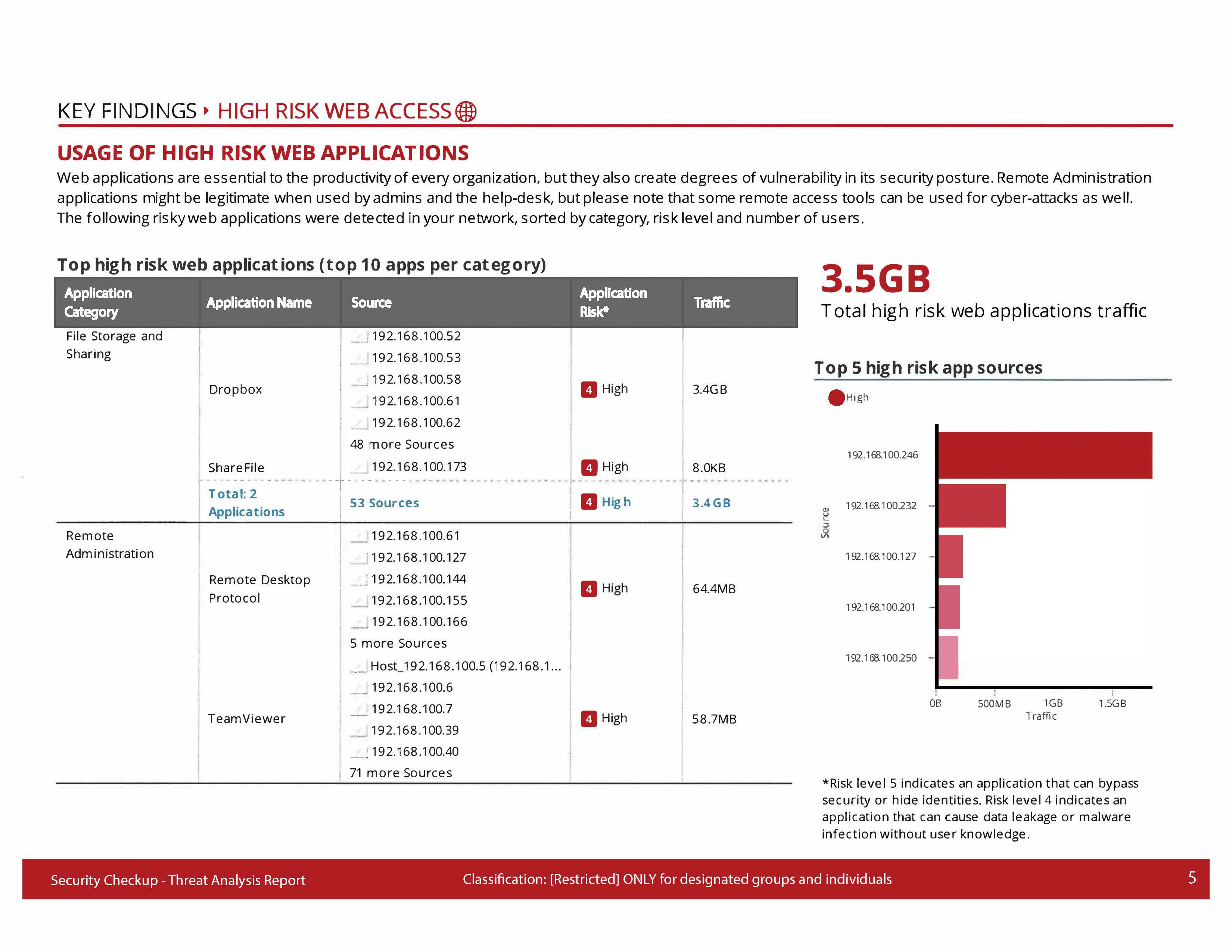Click the risk level 4 badge for TeamViewer

tap(589, 718)
